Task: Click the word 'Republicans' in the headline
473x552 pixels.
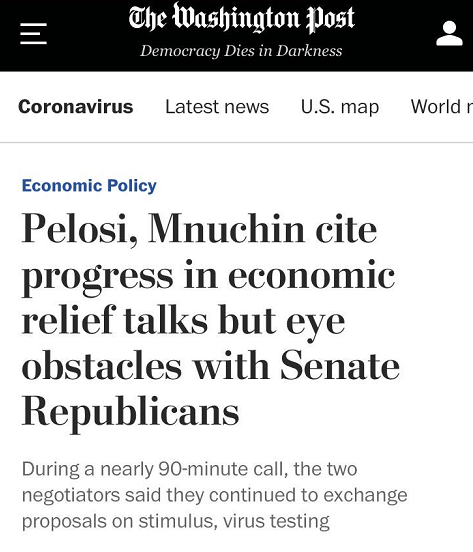Action: click(131, 413)
